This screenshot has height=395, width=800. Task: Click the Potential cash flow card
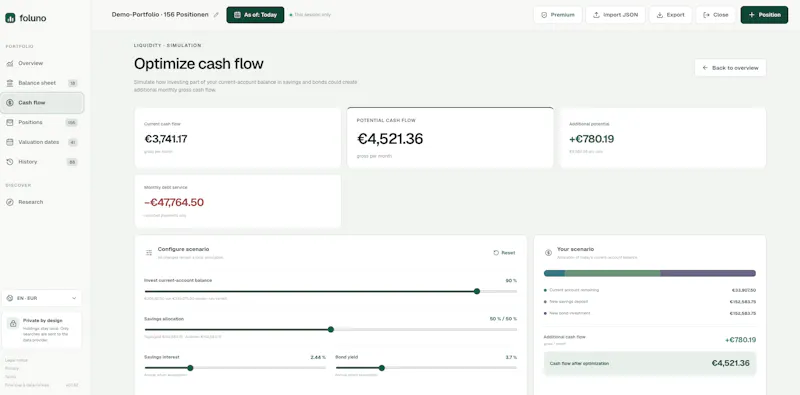(450, 137)
